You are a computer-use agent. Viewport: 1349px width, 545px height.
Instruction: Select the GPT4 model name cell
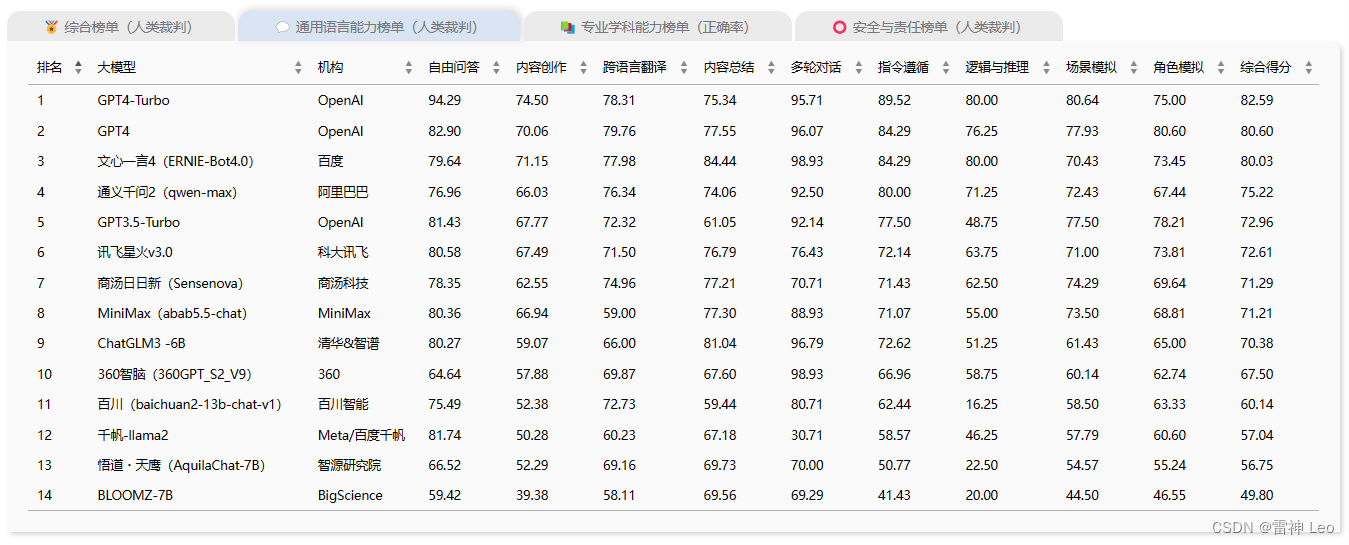click(113, 131)
